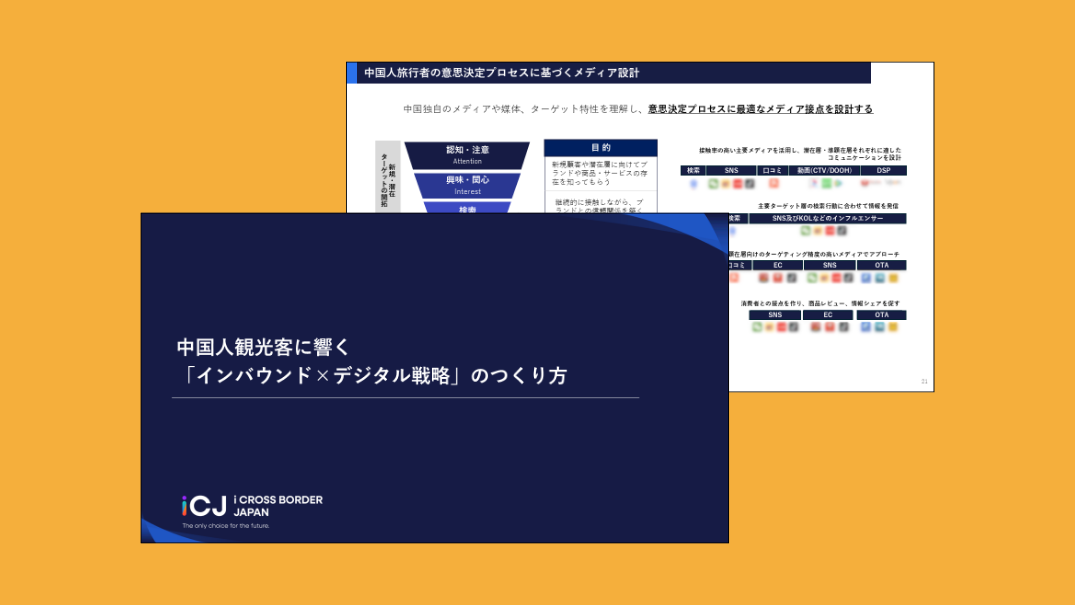Click the SNS label in the top media row
This screenshot has width=1075, height=605.
pos(731,171)
